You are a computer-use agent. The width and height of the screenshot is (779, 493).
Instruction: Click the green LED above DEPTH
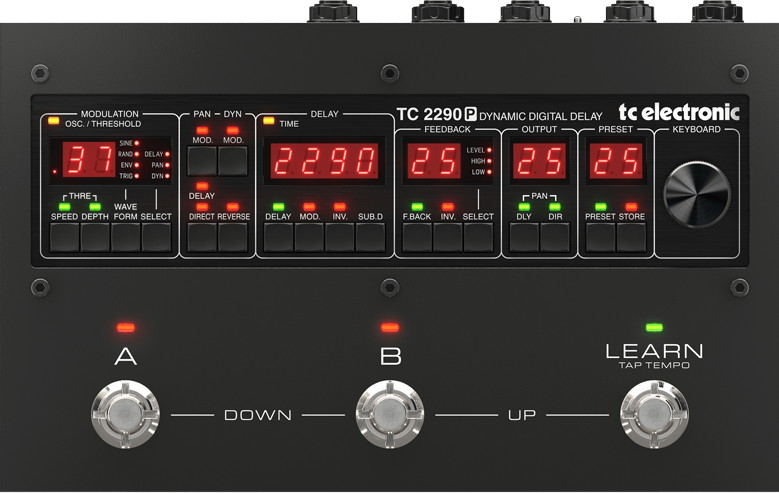95,207
